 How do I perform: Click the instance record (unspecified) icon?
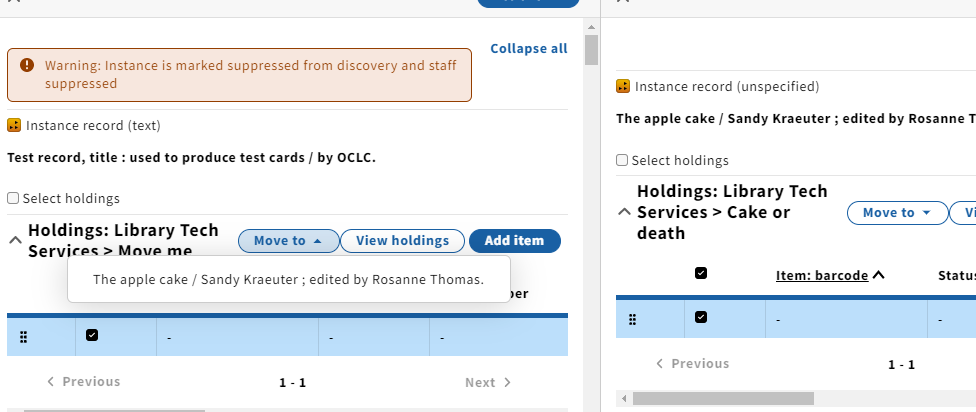622,86
